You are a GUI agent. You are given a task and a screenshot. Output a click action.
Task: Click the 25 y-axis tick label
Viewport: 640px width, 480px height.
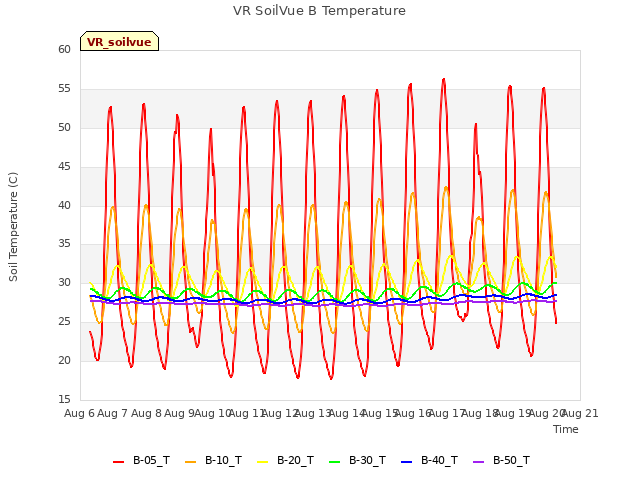(64, 322)
